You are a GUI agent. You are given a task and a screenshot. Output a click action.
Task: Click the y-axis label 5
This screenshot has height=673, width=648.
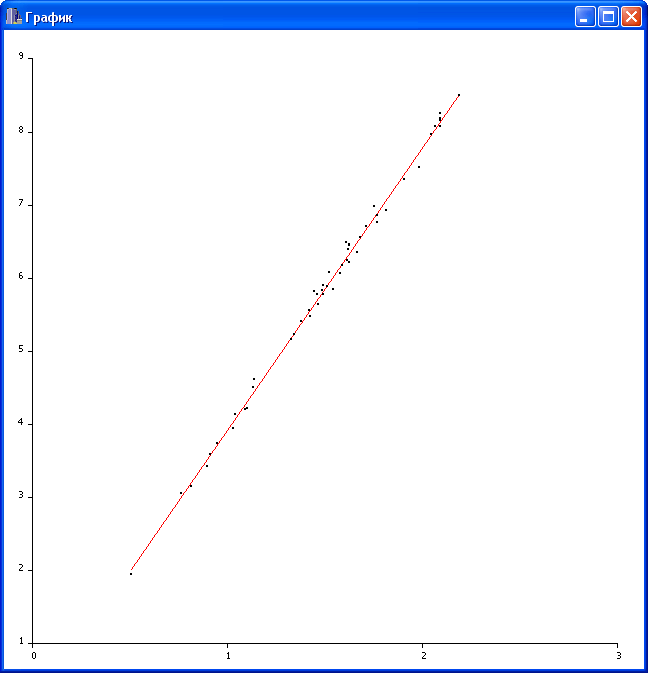[20, 351]
